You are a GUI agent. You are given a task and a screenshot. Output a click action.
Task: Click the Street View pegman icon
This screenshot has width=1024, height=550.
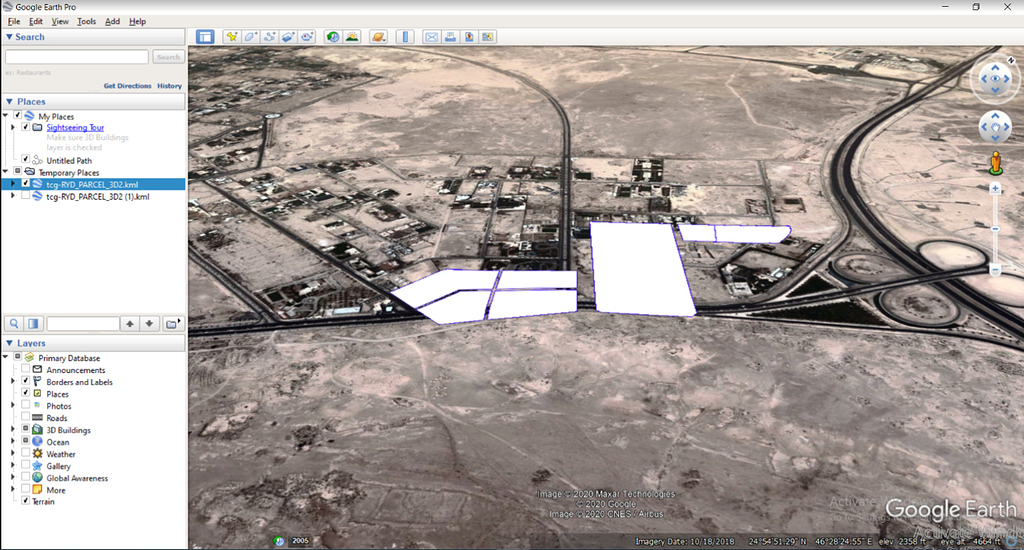pyautogui.click(x=995, y=163)
